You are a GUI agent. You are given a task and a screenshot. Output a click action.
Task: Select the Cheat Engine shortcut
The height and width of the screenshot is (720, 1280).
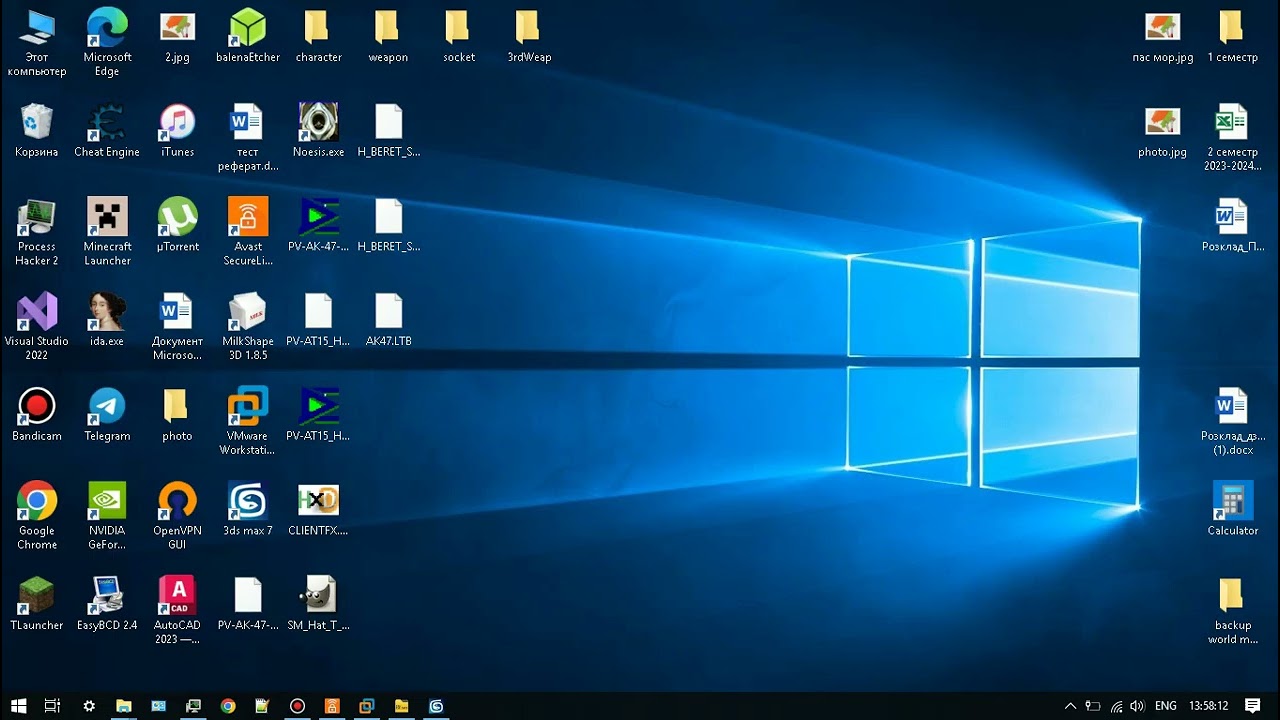pos(107,131)
